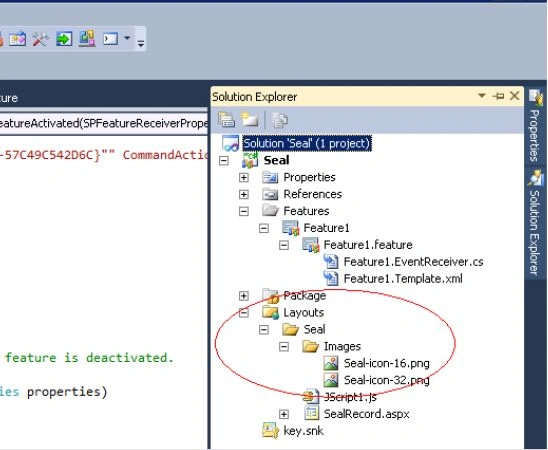
Task: Click the FeatureActivated method dropdown field
Action: coord(104,123)
